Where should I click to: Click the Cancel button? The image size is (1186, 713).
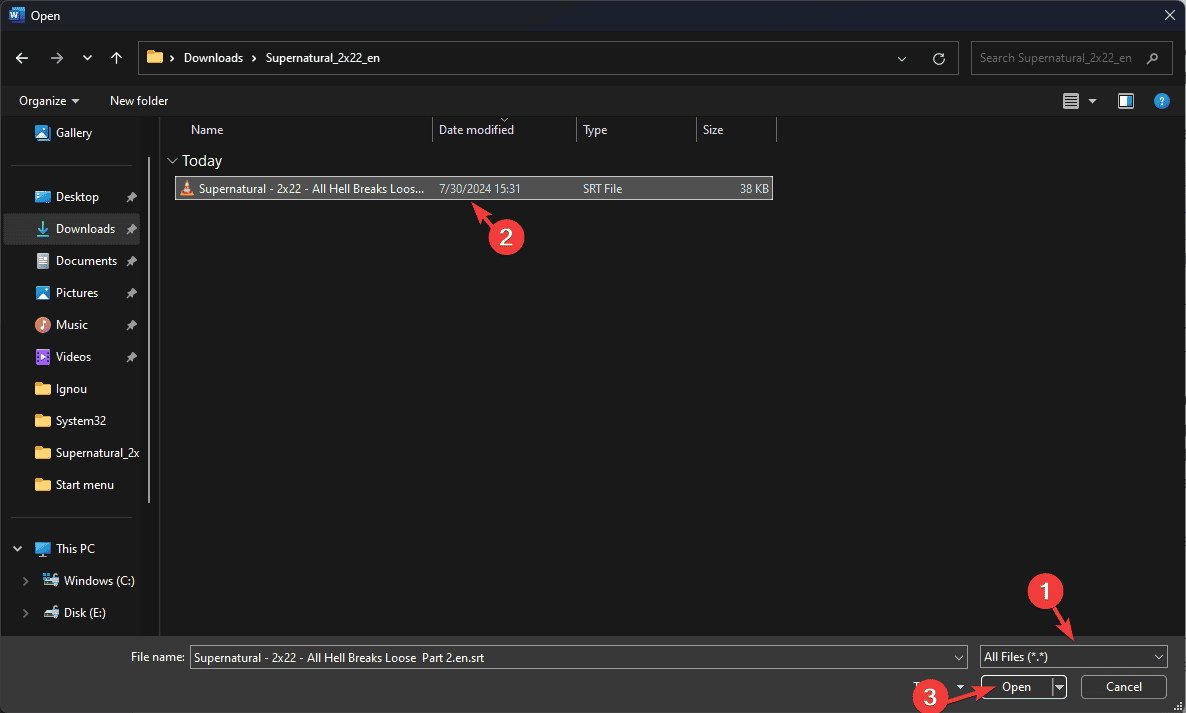[x=1123, y=687]
